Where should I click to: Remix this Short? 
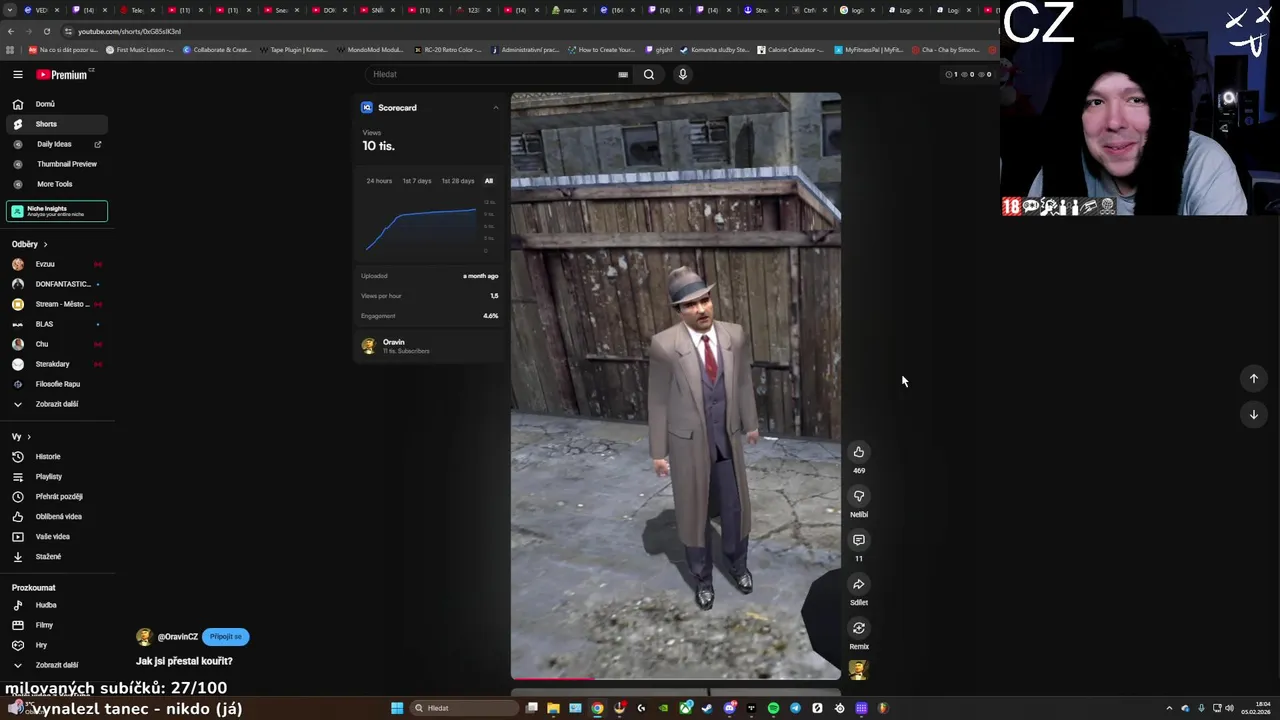coord(859,628)
